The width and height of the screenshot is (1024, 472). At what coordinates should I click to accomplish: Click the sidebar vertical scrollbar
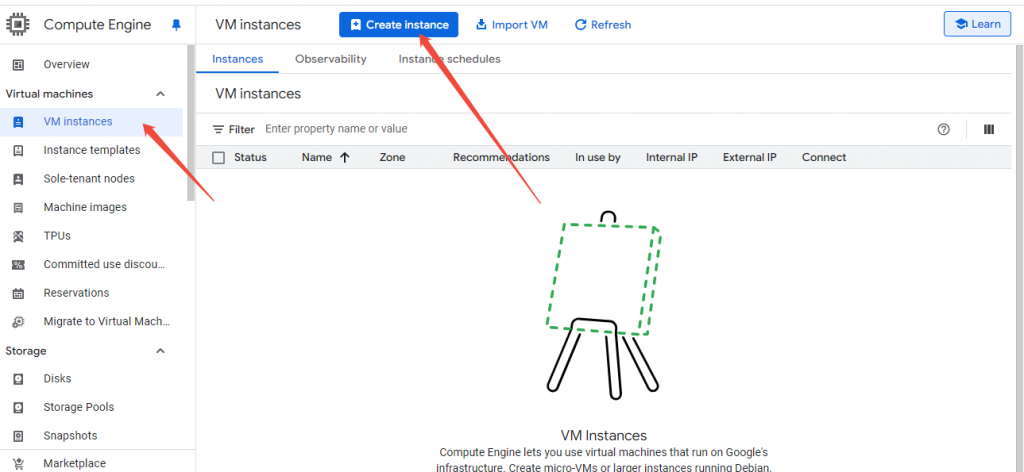click(x=190, y=123)
